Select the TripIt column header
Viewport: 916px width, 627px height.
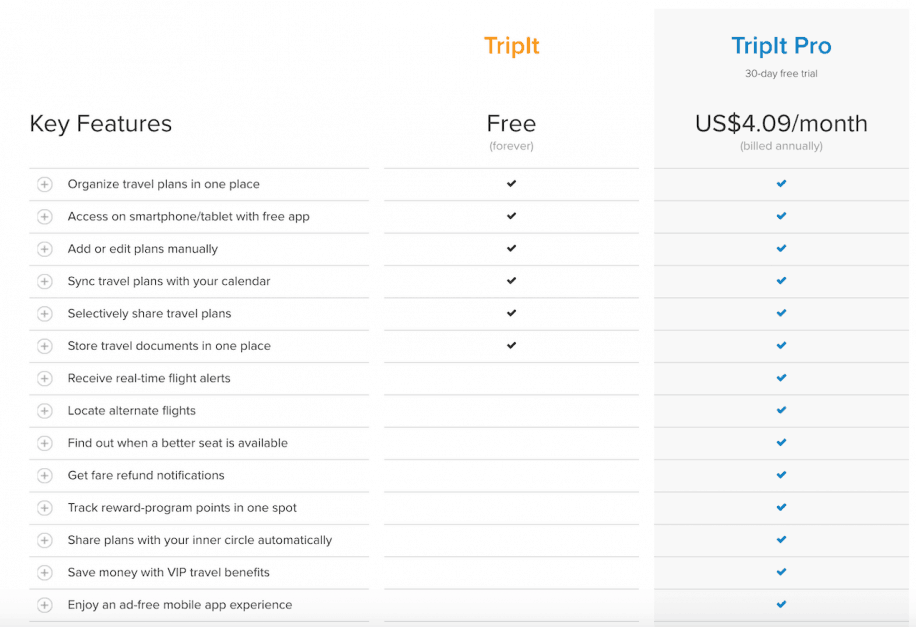tap(511, 46)
